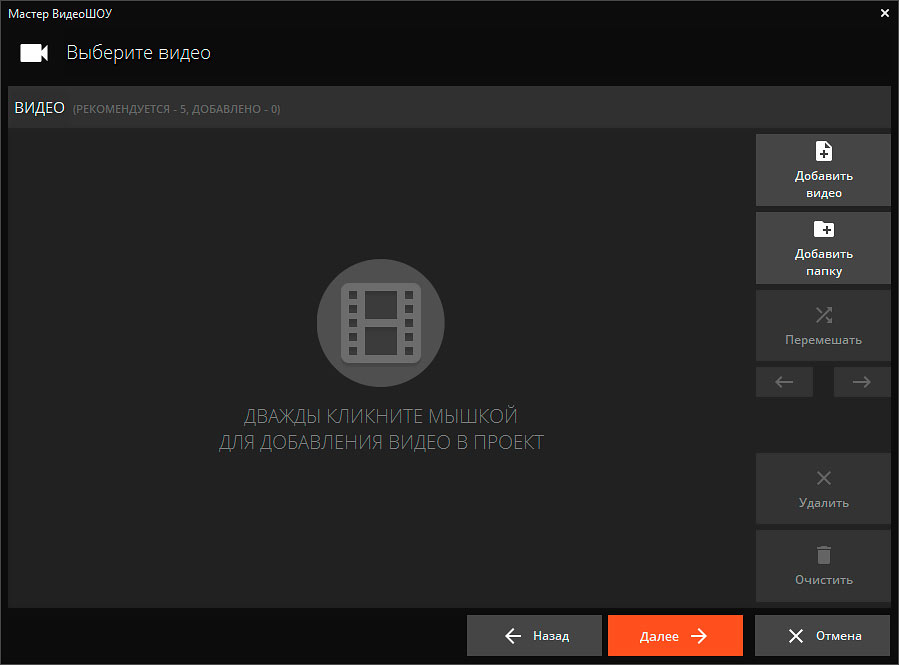The image size is (899, 665).
Task: Click the ВИДЕО section label
Action: click(x=39, y=108)
